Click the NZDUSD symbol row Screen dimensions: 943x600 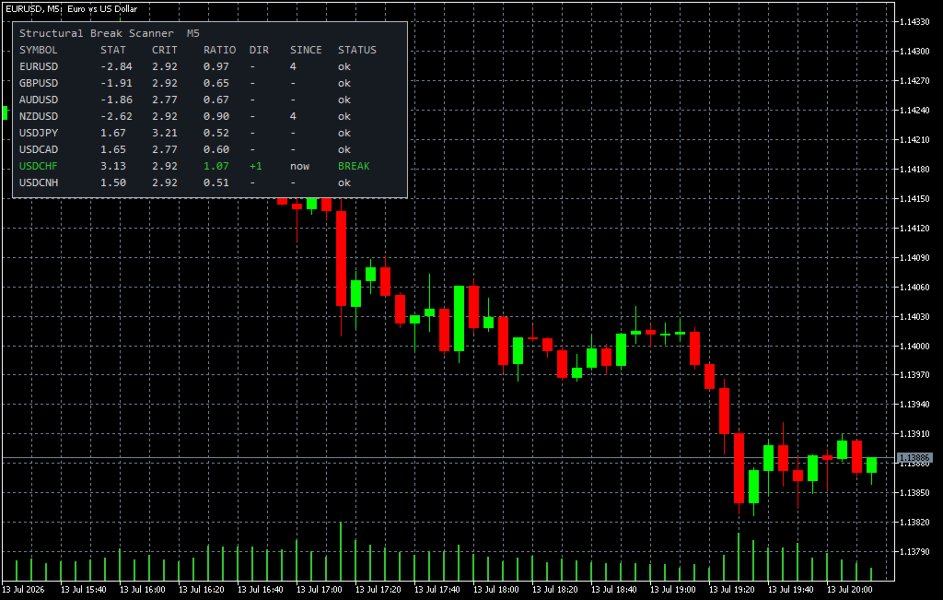click(38, 117)
